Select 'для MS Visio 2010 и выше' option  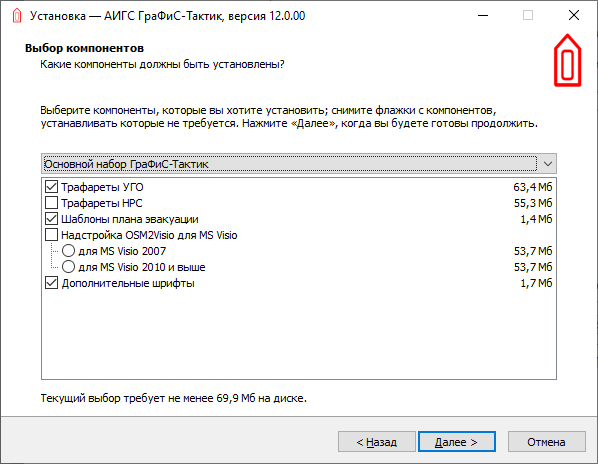click(68, 267)
